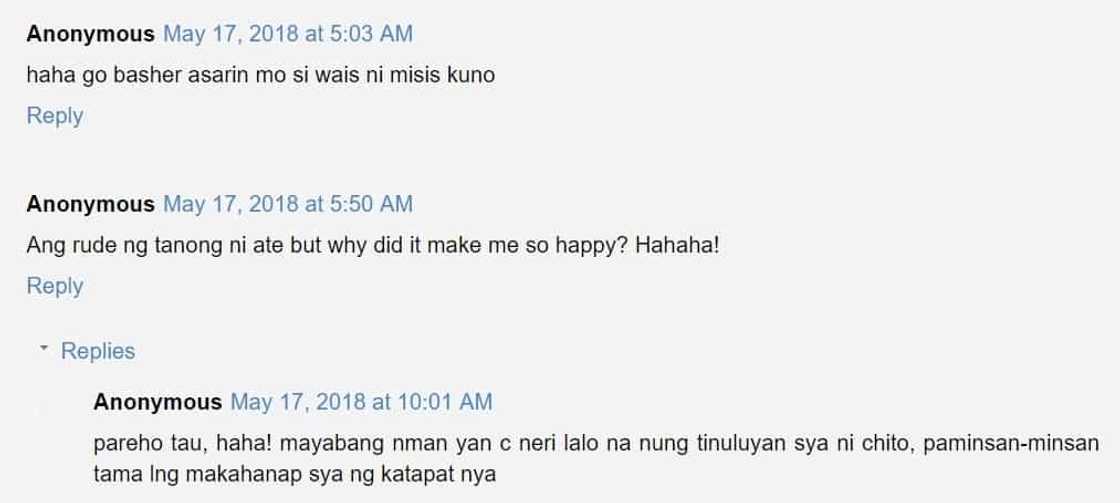Click the reply line starting "tama lng makahanap"

click(x=294, y=474)
